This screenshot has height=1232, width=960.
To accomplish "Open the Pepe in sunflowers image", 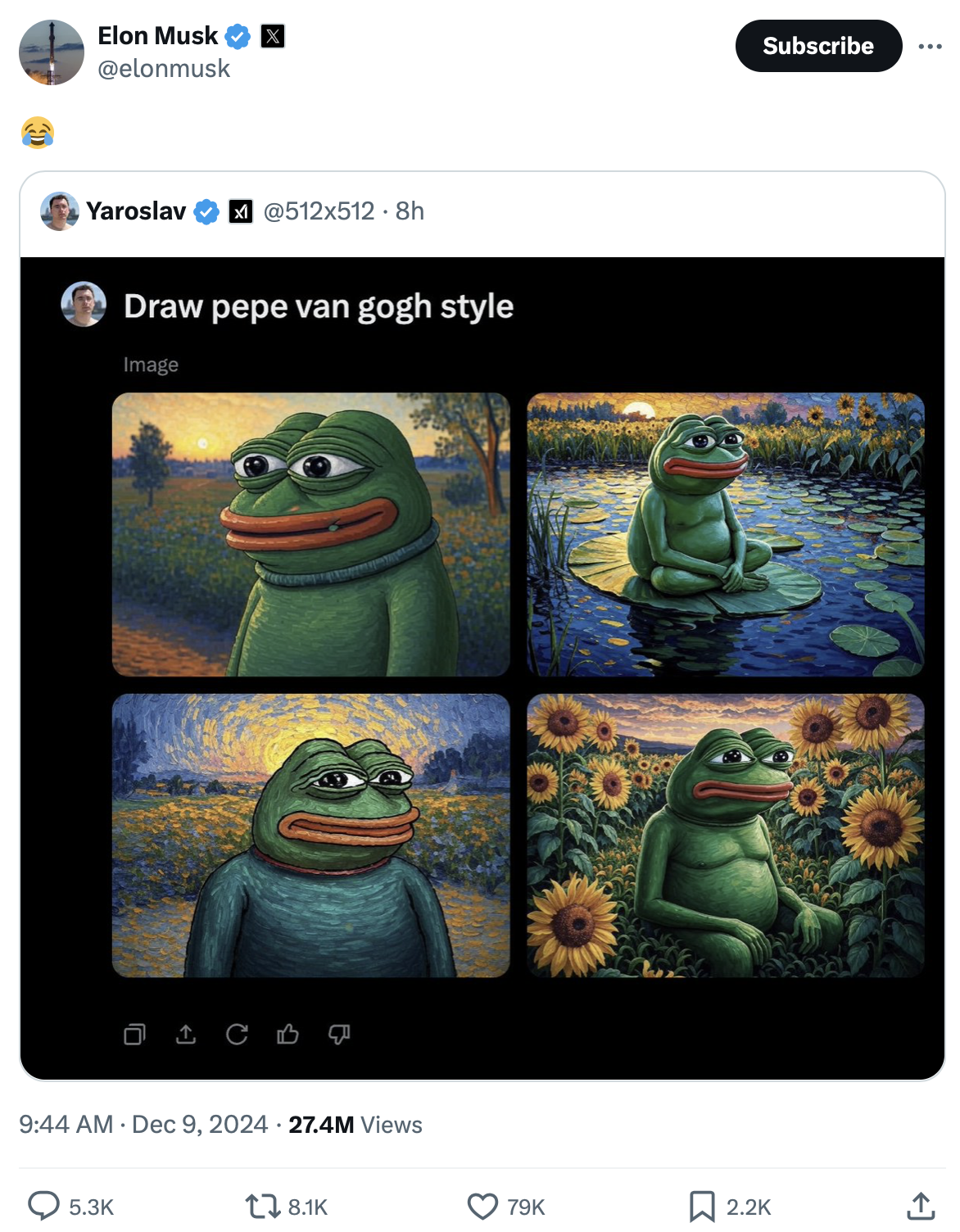I will click(725, 835).
